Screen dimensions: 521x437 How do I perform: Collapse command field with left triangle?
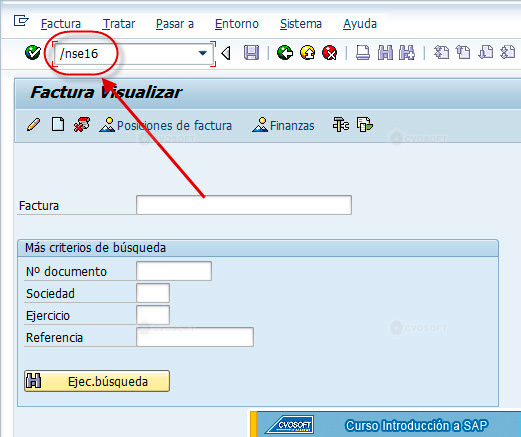click(x=226, y=53)
